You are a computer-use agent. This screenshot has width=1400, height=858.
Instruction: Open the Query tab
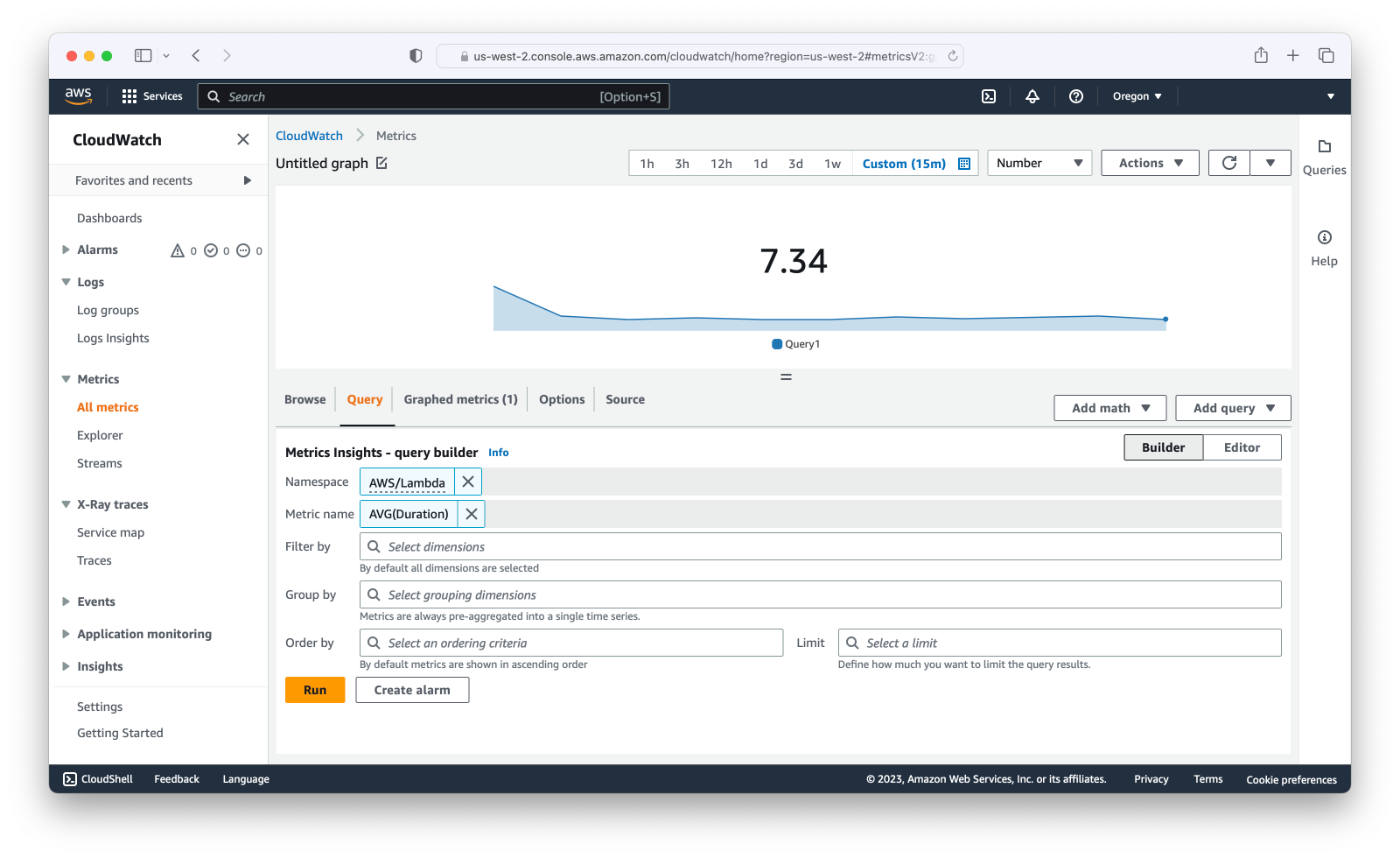[365, 399]
